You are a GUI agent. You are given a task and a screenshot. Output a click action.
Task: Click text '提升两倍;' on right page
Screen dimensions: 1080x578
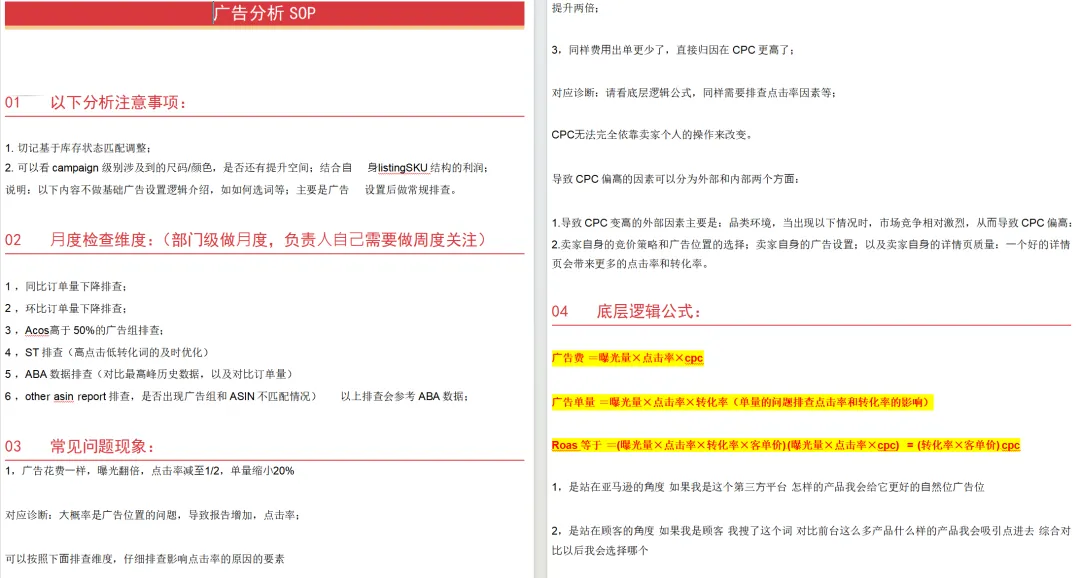575,8
